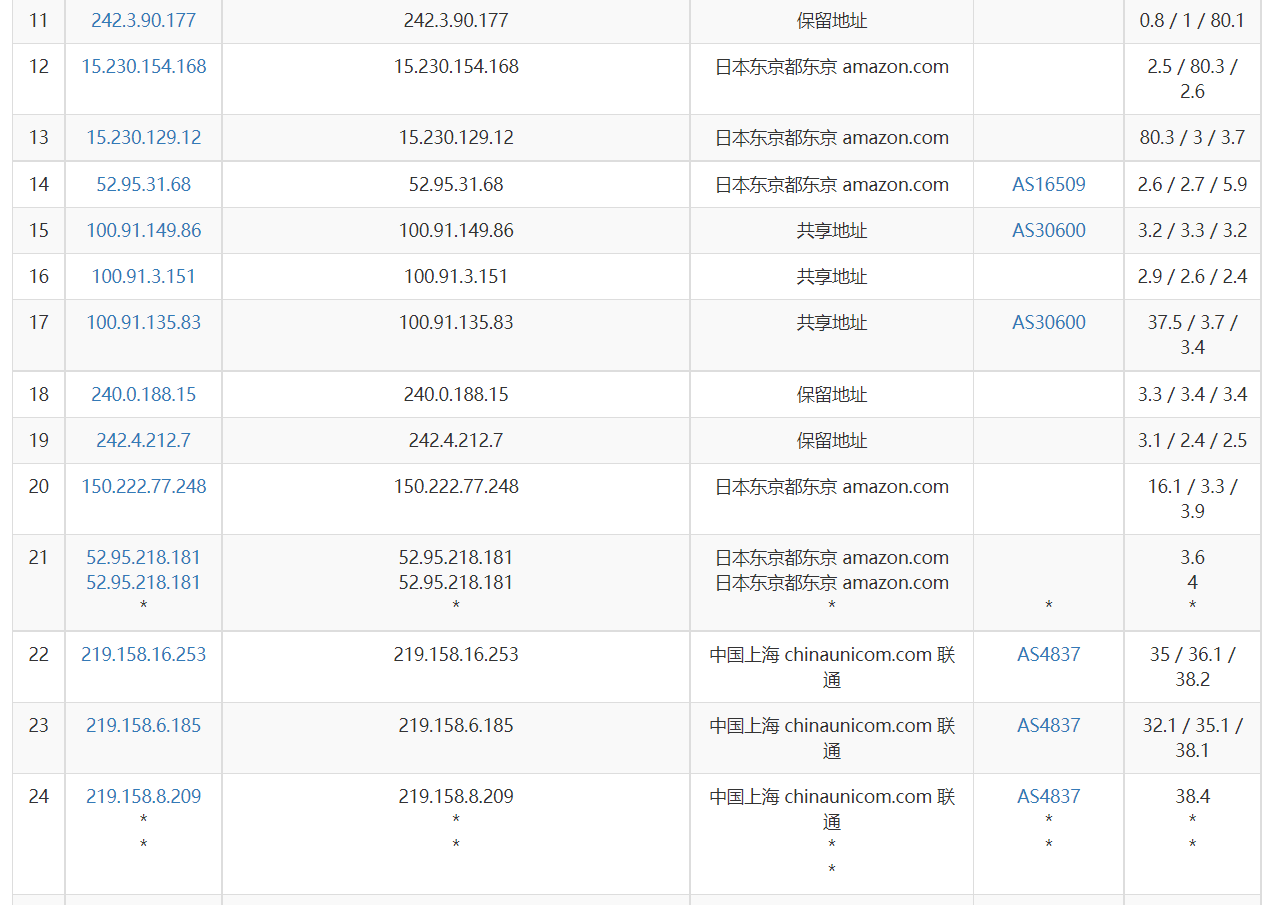Select the AS4837 link in hop 24

pos(1048,796)
